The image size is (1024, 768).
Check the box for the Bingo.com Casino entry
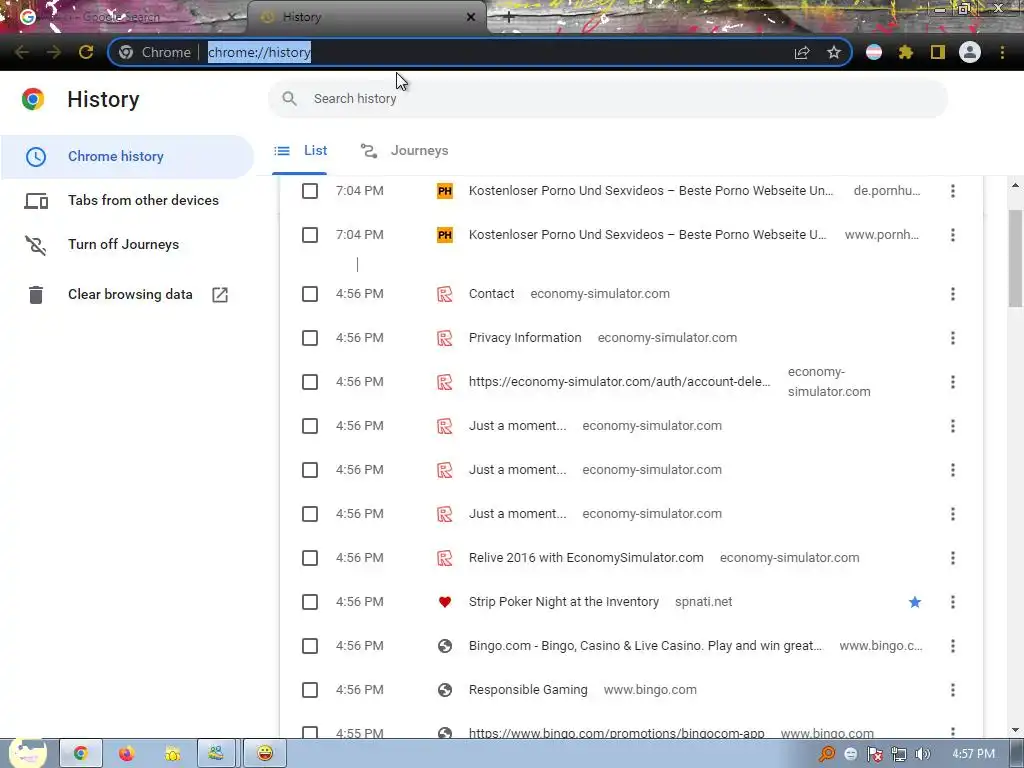coord(310,647)
